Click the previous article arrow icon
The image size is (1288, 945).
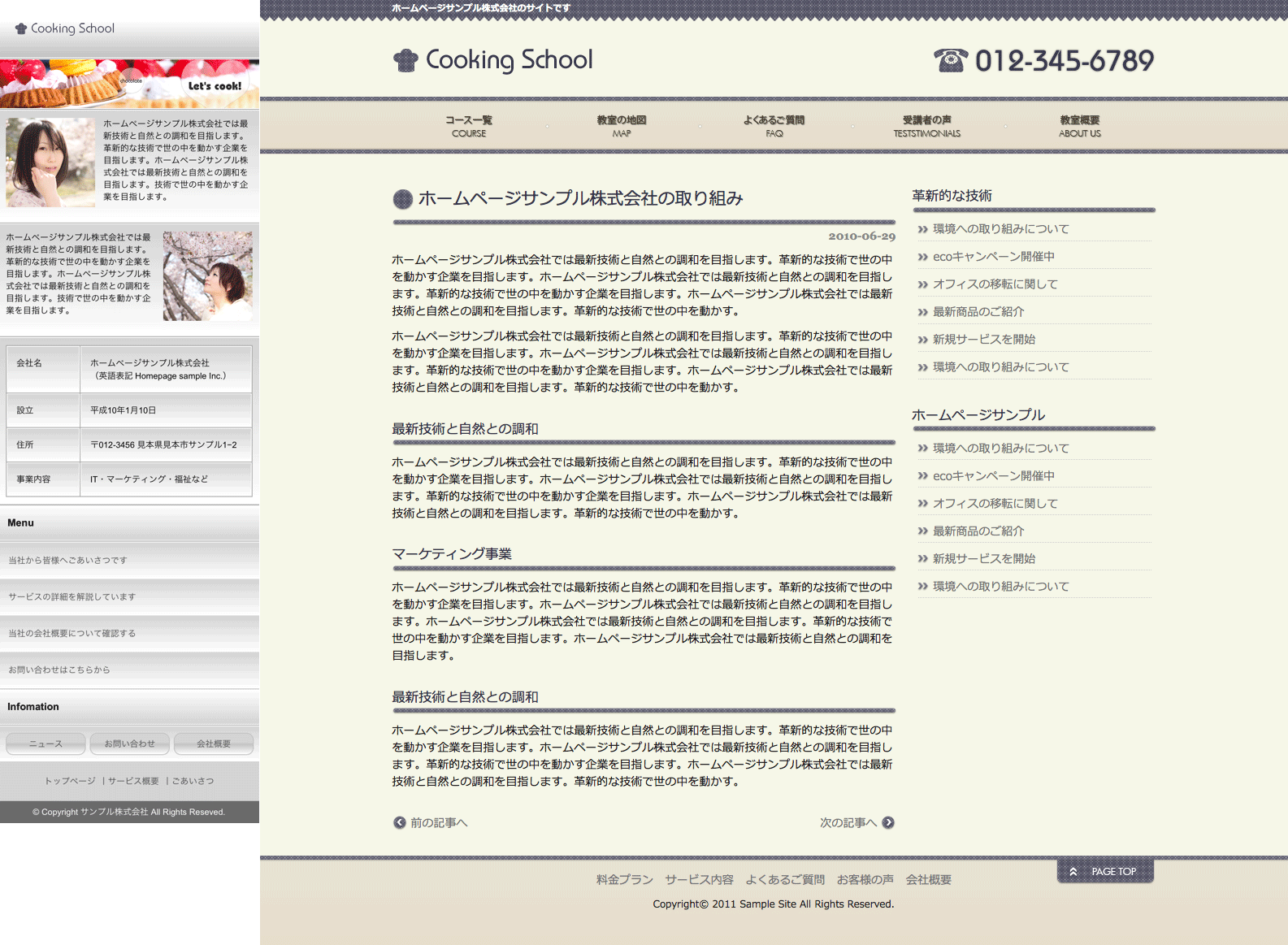point(400,822)
